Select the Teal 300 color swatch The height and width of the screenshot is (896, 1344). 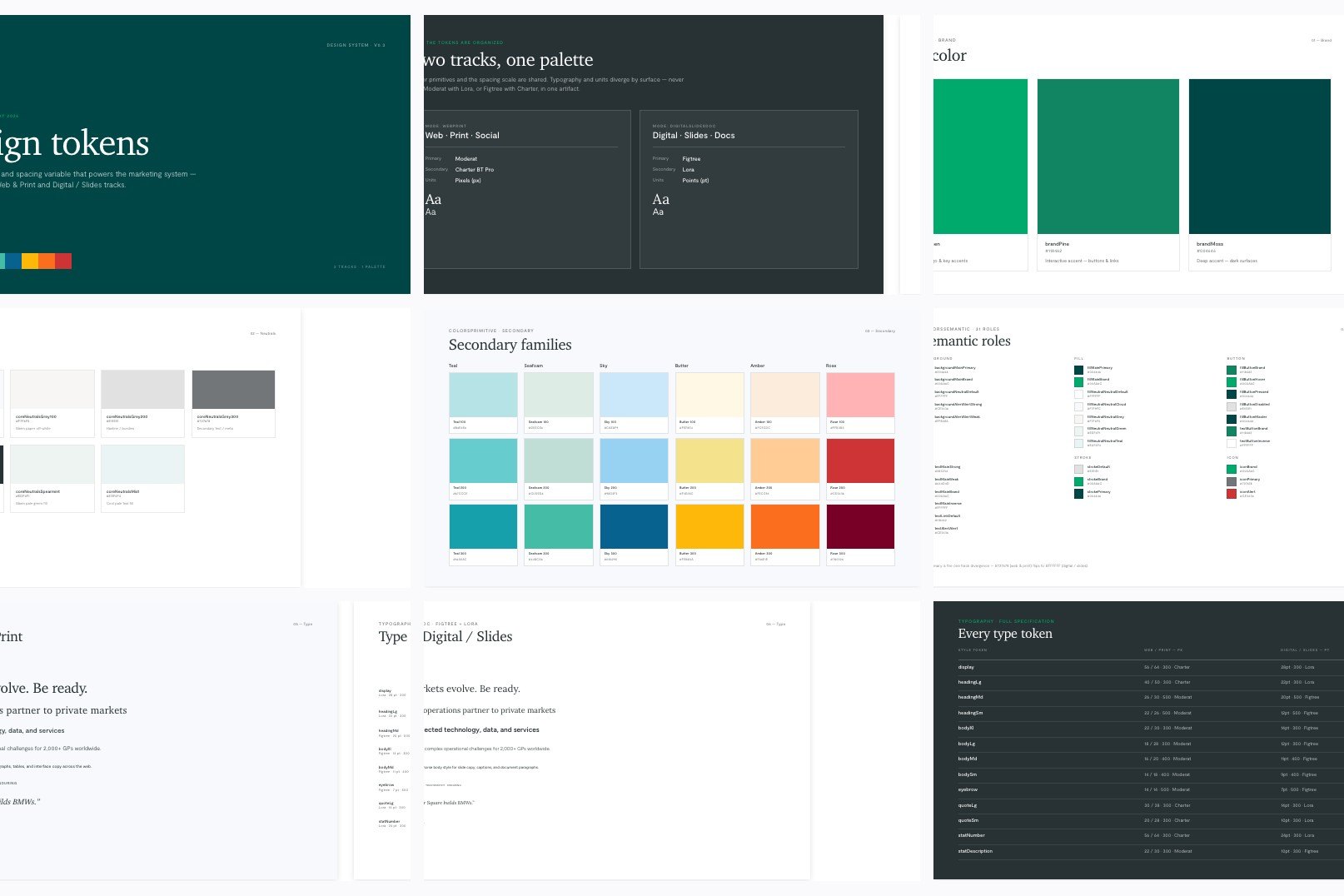coord(483,526)
